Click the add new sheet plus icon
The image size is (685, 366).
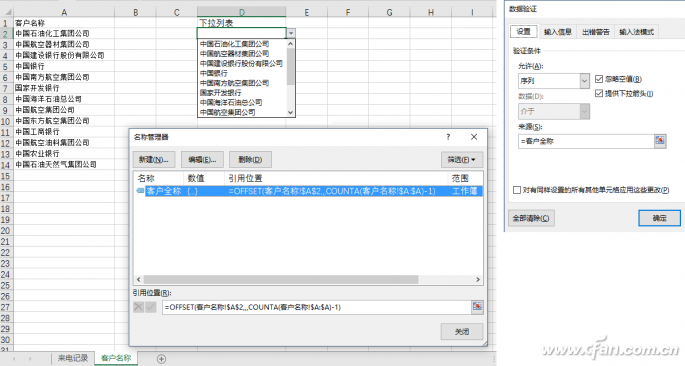tap(161, 359)
